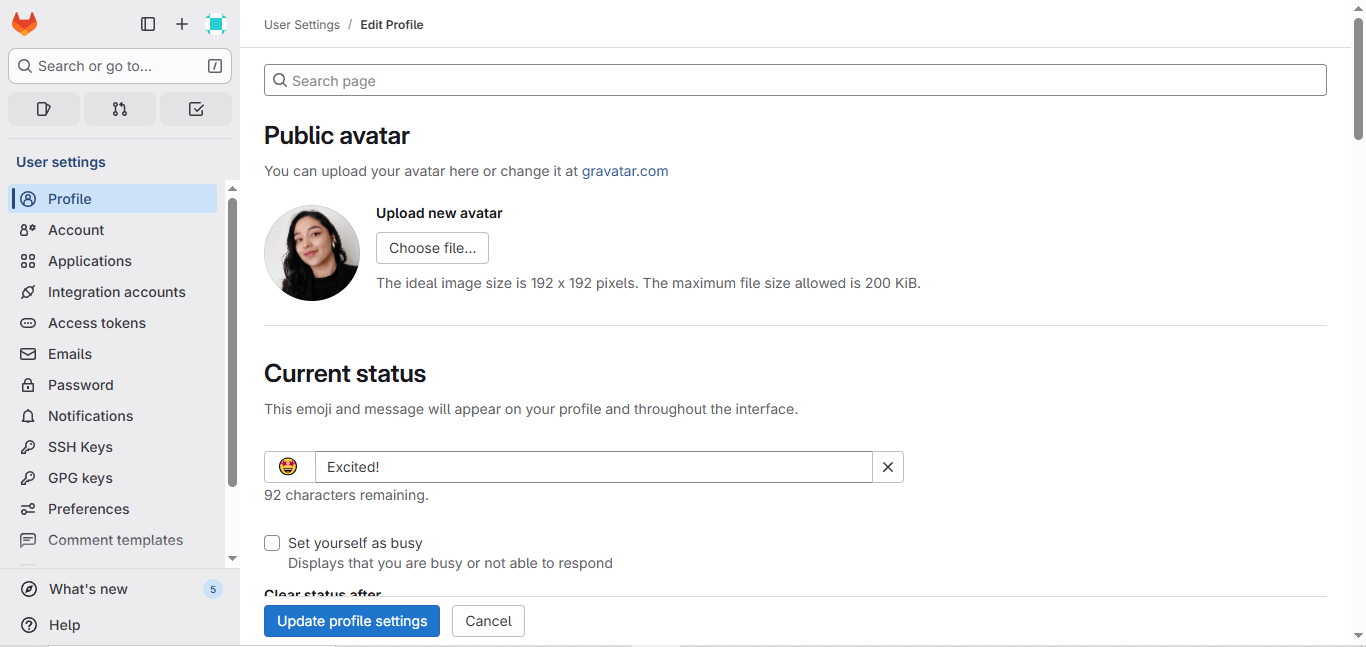
Task: Toggle the sidebar collapse icon
Action: tap(148, 24)
